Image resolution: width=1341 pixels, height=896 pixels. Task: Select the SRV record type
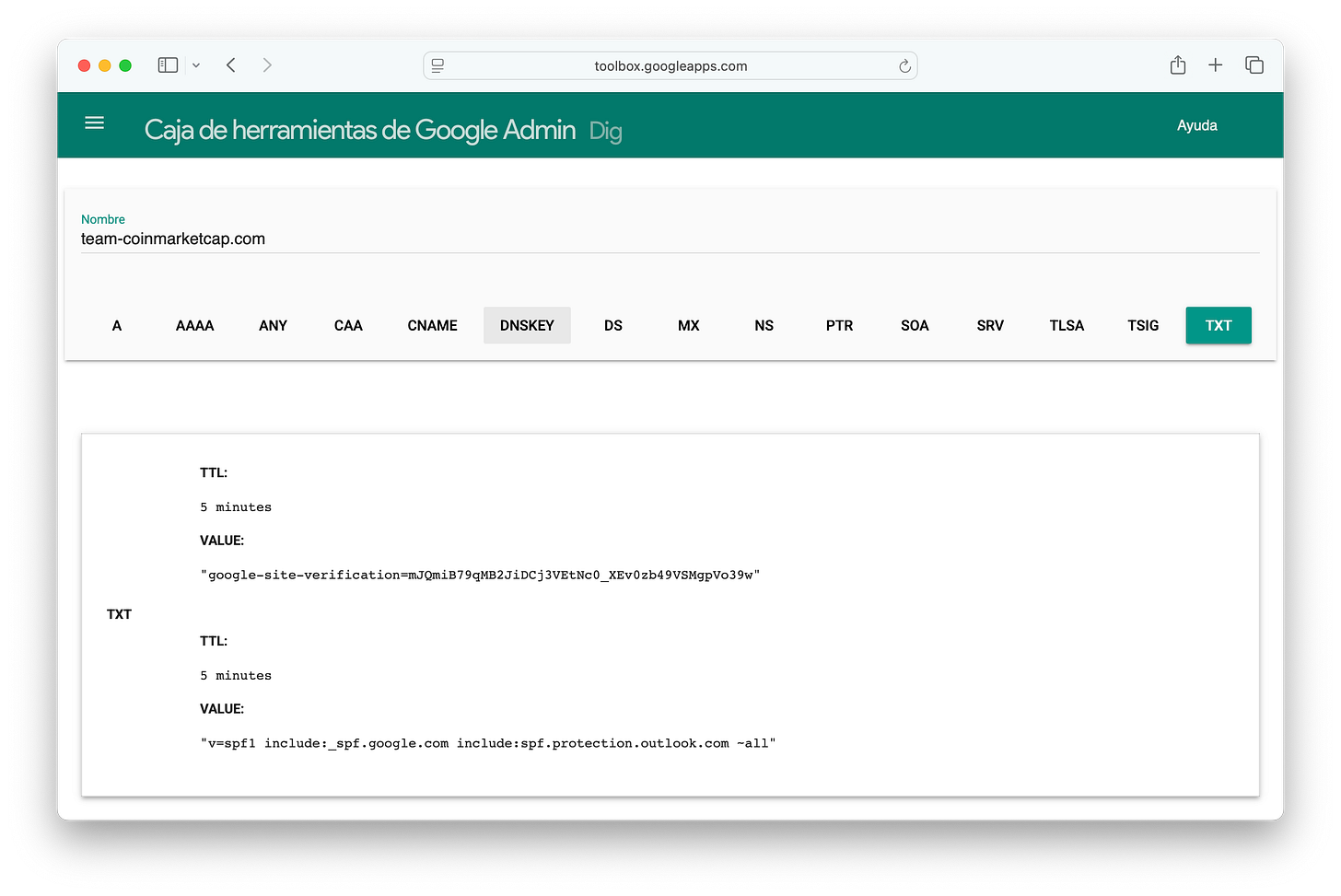pos(990,325)
